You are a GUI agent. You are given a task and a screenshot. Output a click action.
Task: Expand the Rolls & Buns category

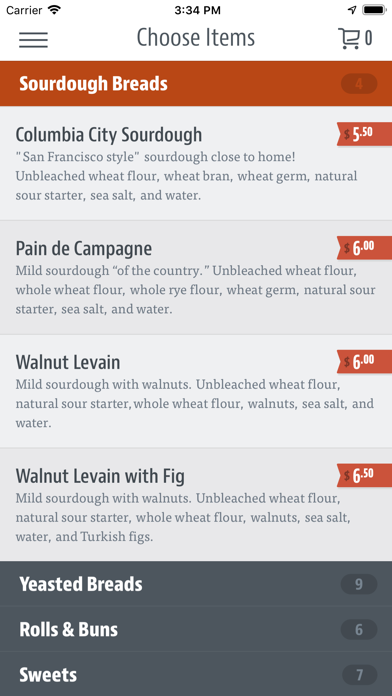tap(196, 629)
